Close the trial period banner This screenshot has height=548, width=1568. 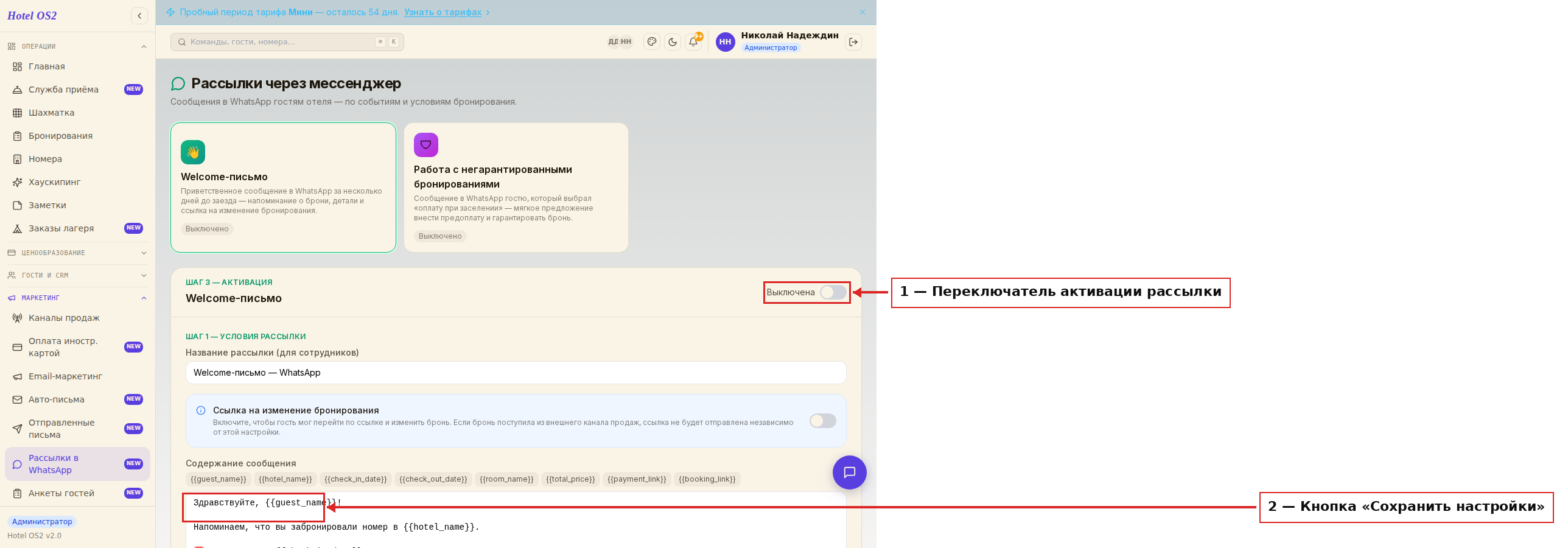863,12
